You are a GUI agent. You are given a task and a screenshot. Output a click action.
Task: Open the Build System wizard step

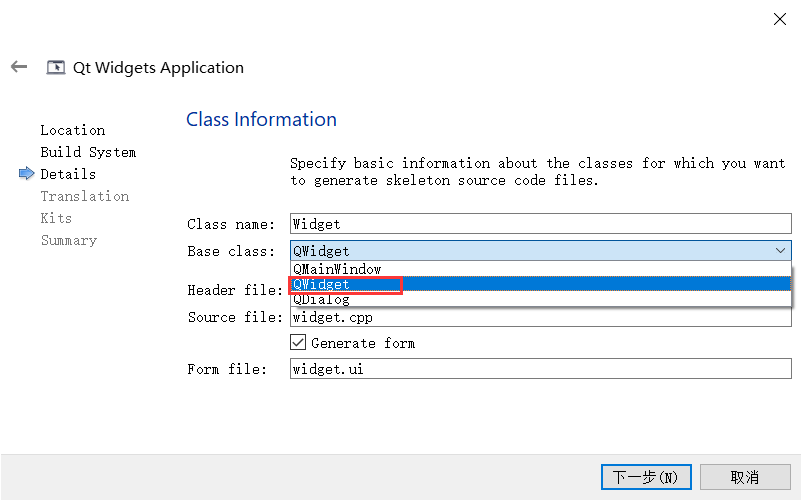point(88,152)
